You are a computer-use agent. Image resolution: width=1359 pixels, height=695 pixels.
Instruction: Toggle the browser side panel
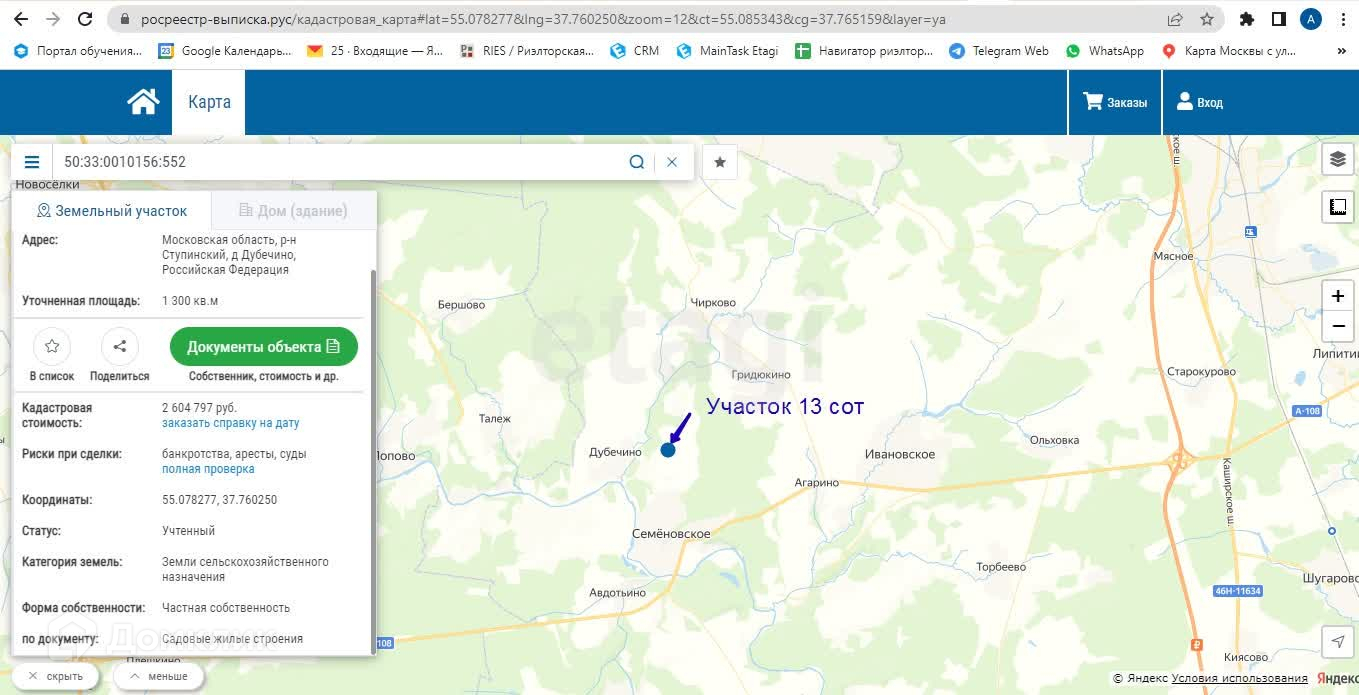click(x=1278, y=19)
